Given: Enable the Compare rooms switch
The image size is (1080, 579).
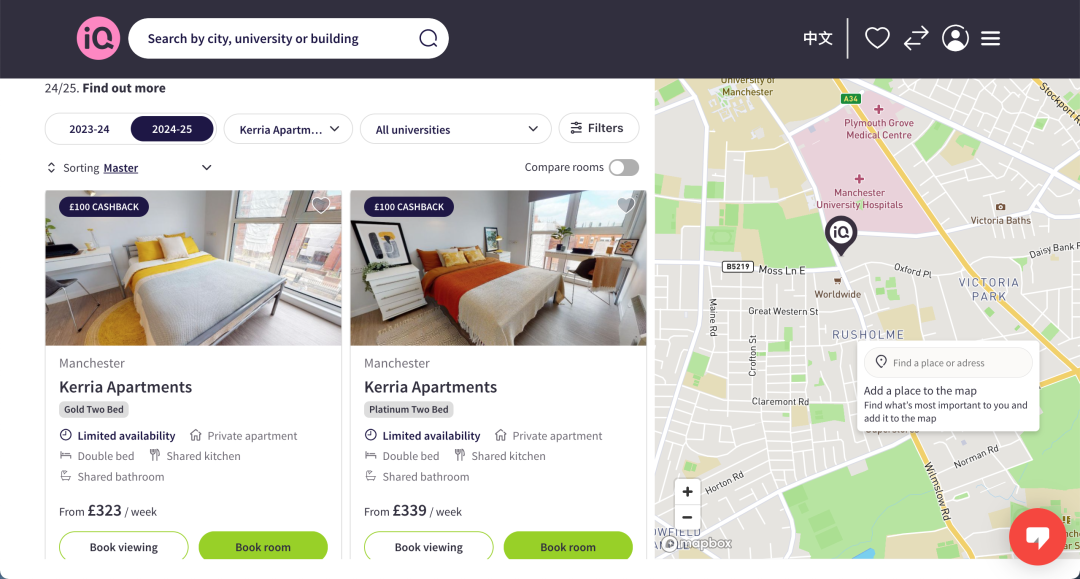Looking at the screenshot, I should click(x=624, y=167).
